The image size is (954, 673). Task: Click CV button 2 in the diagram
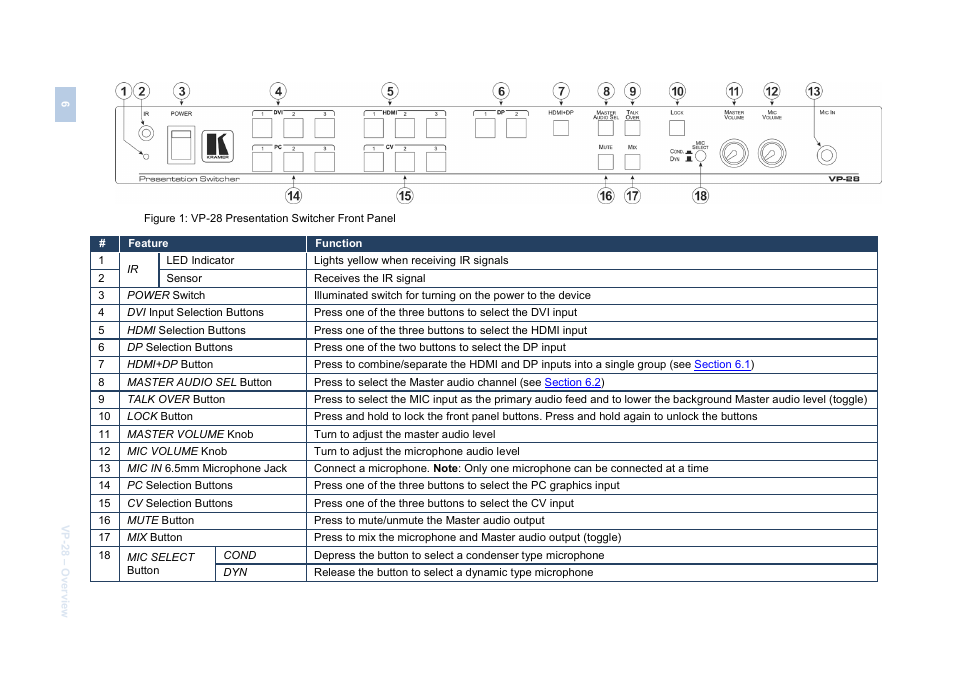point(405,162)
